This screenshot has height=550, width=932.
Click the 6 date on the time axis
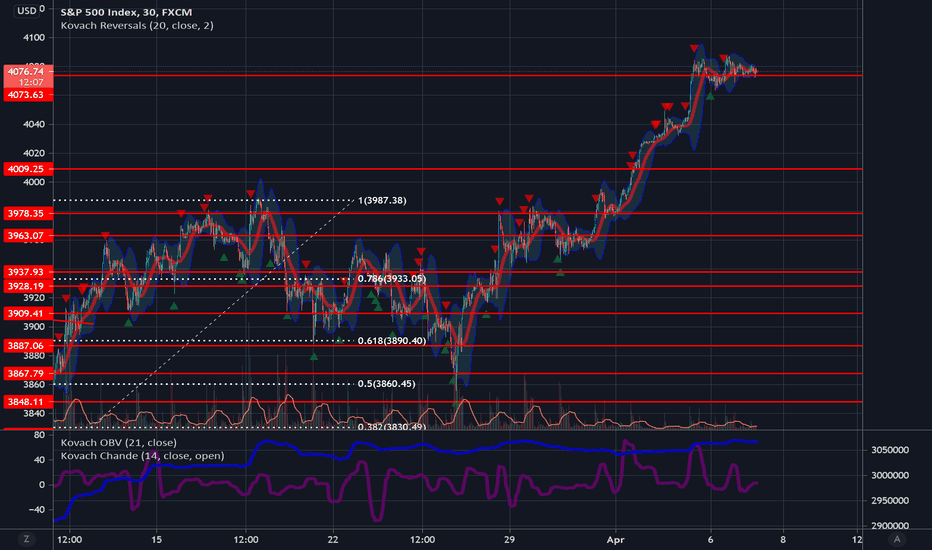710,540
